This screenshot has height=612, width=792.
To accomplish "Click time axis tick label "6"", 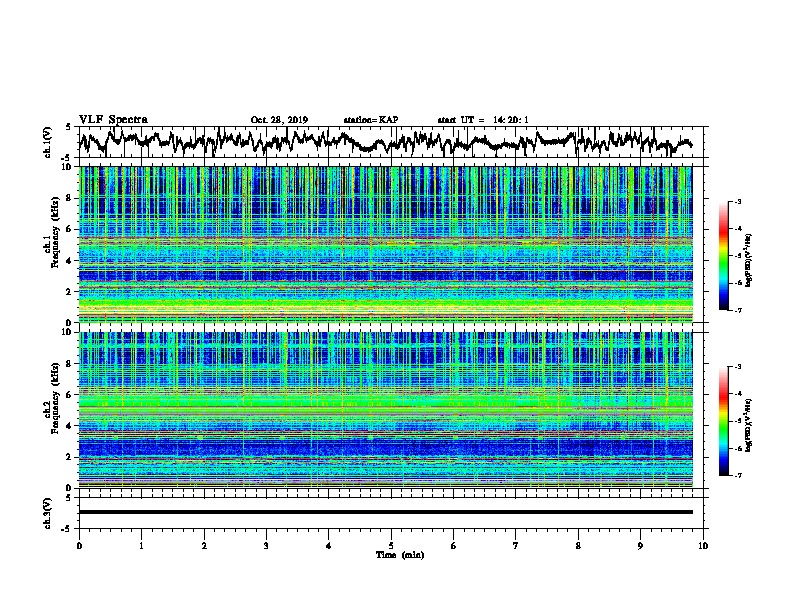I will (454, 546).
